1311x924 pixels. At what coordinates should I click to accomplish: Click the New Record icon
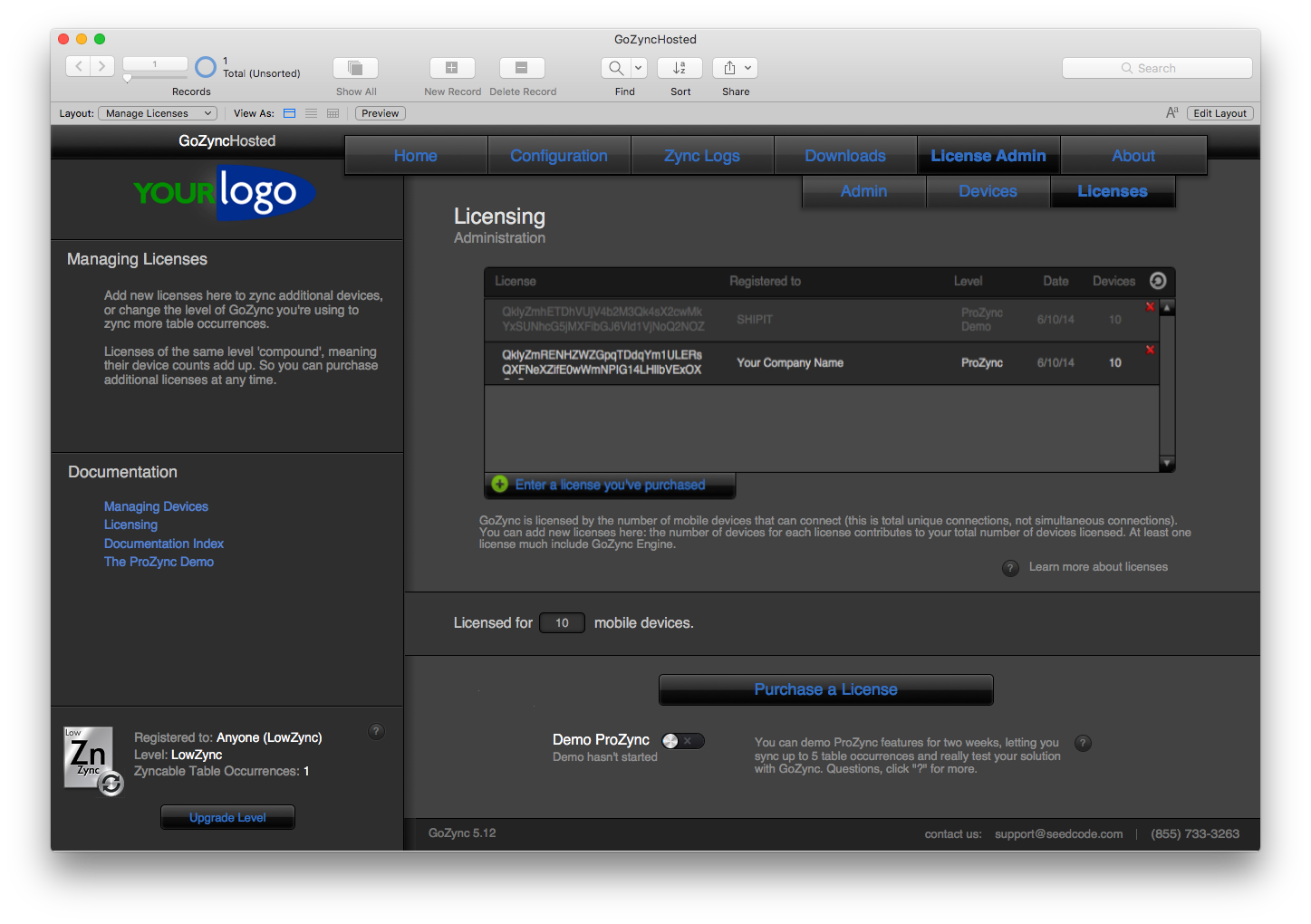(452, 68)
